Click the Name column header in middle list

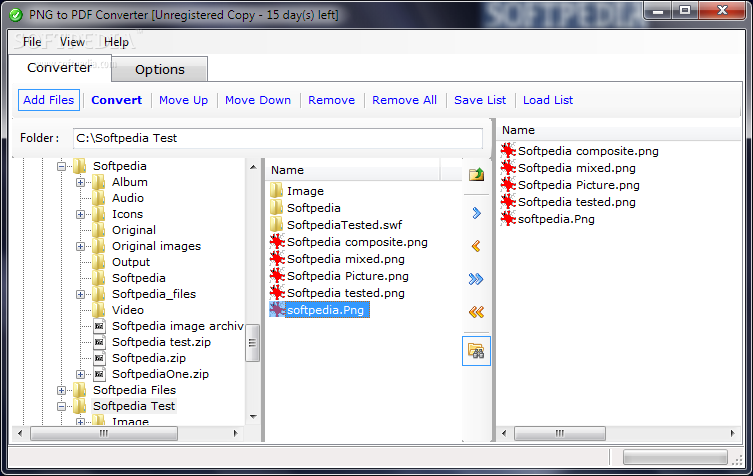click(354, 171)
